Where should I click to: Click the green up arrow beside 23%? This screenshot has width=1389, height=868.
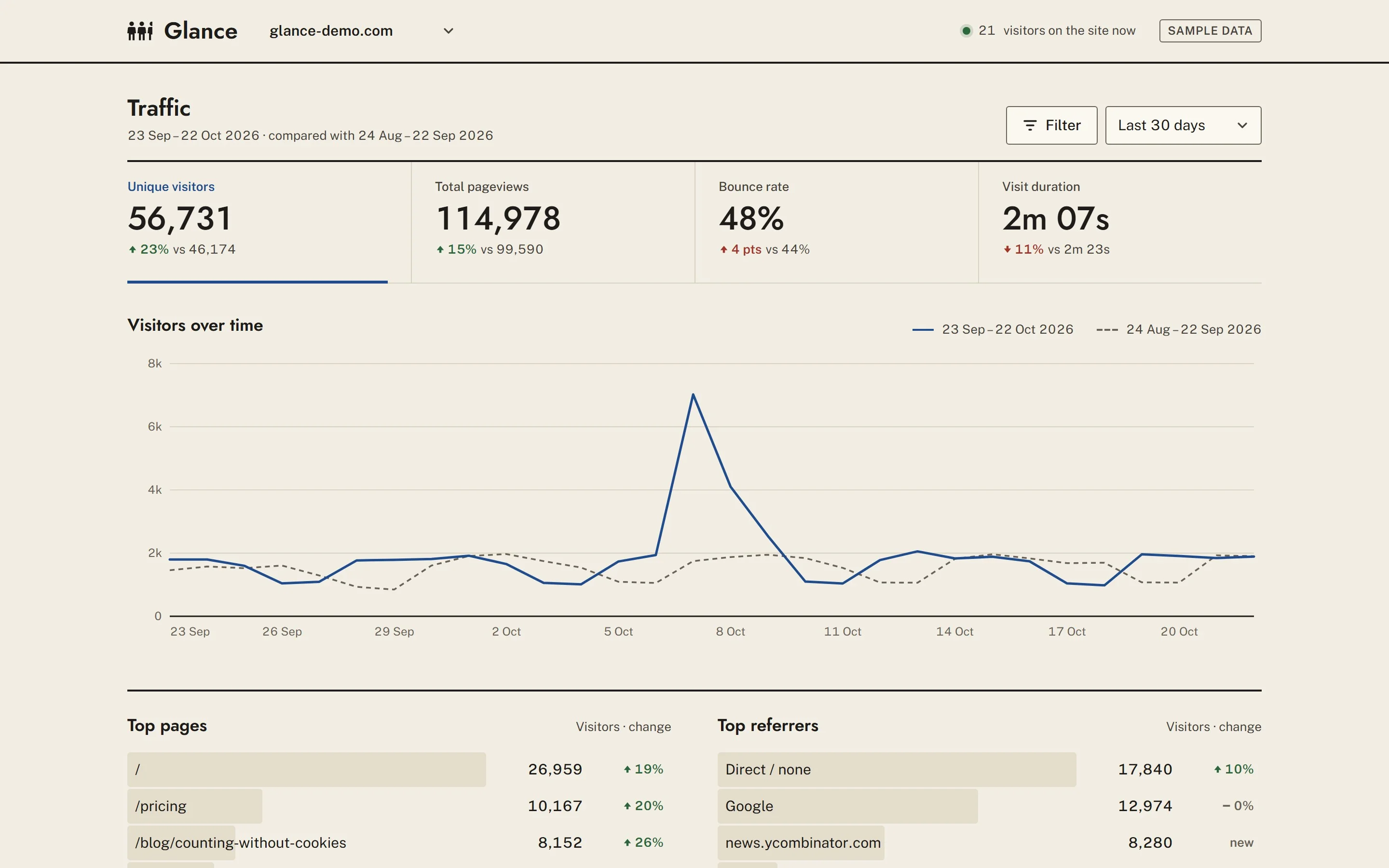[133, 249]
